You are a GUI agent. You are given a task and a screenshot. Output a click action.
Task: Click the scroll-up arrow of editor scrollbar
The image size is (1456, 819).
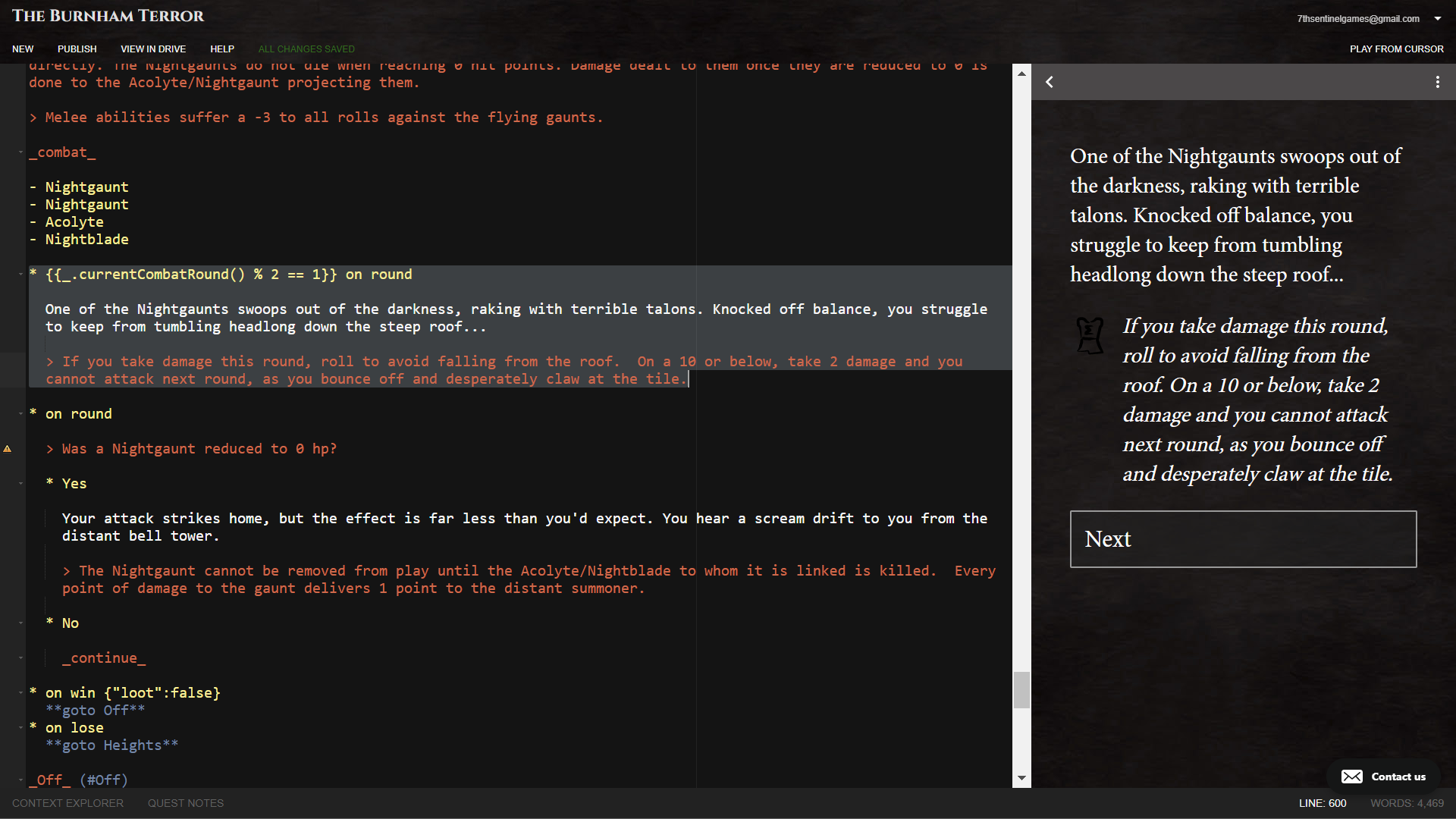(x=1021, y=74)
